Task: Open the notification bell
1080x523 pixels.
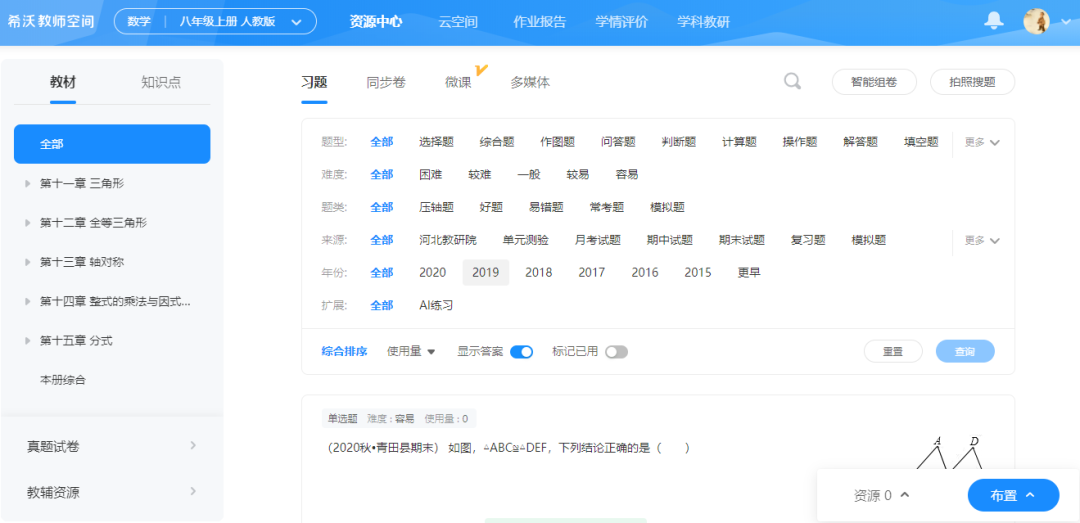Action: coord(993,21)
